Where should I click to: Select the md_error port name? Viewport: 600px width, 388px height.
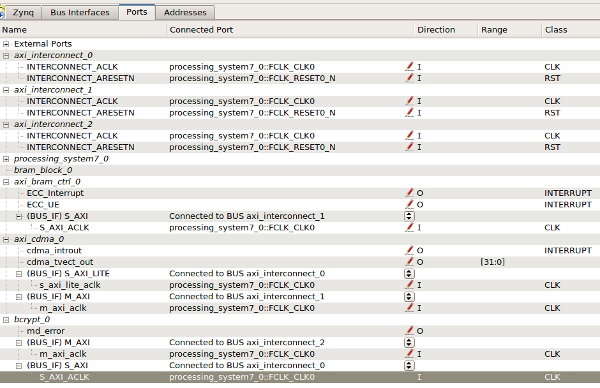pos(46,331)
